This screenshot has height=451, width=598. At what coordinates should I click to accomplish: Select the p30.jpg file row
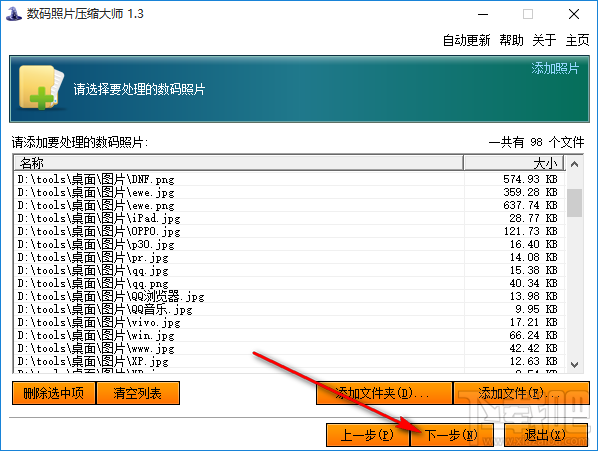(290, 244)
